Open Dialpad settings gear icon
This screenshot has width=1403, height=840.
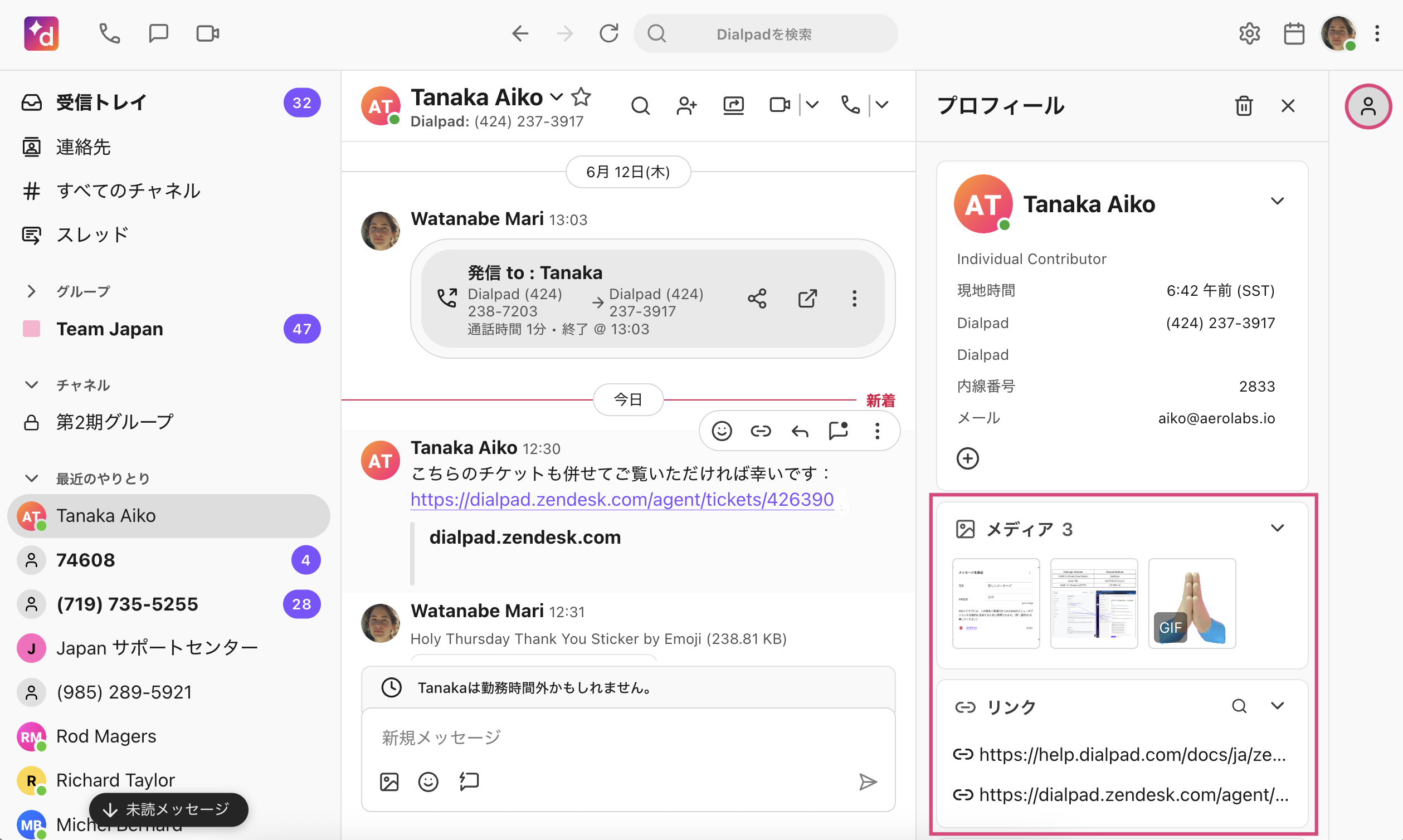1249,34
